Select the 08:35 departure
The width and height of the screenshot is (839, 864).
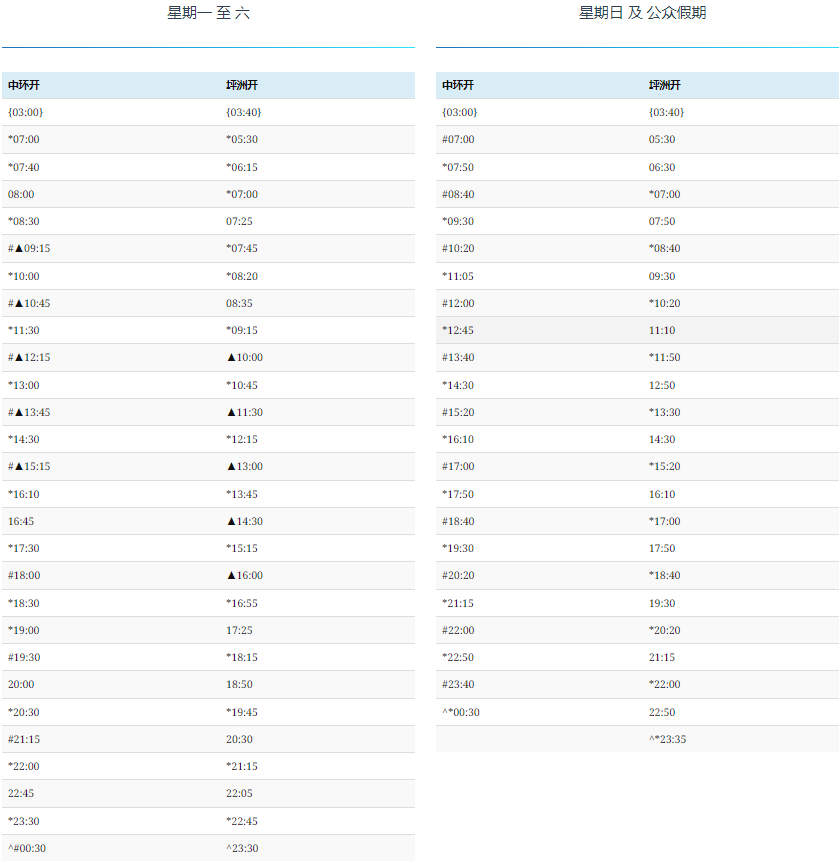tap(239, 303)
